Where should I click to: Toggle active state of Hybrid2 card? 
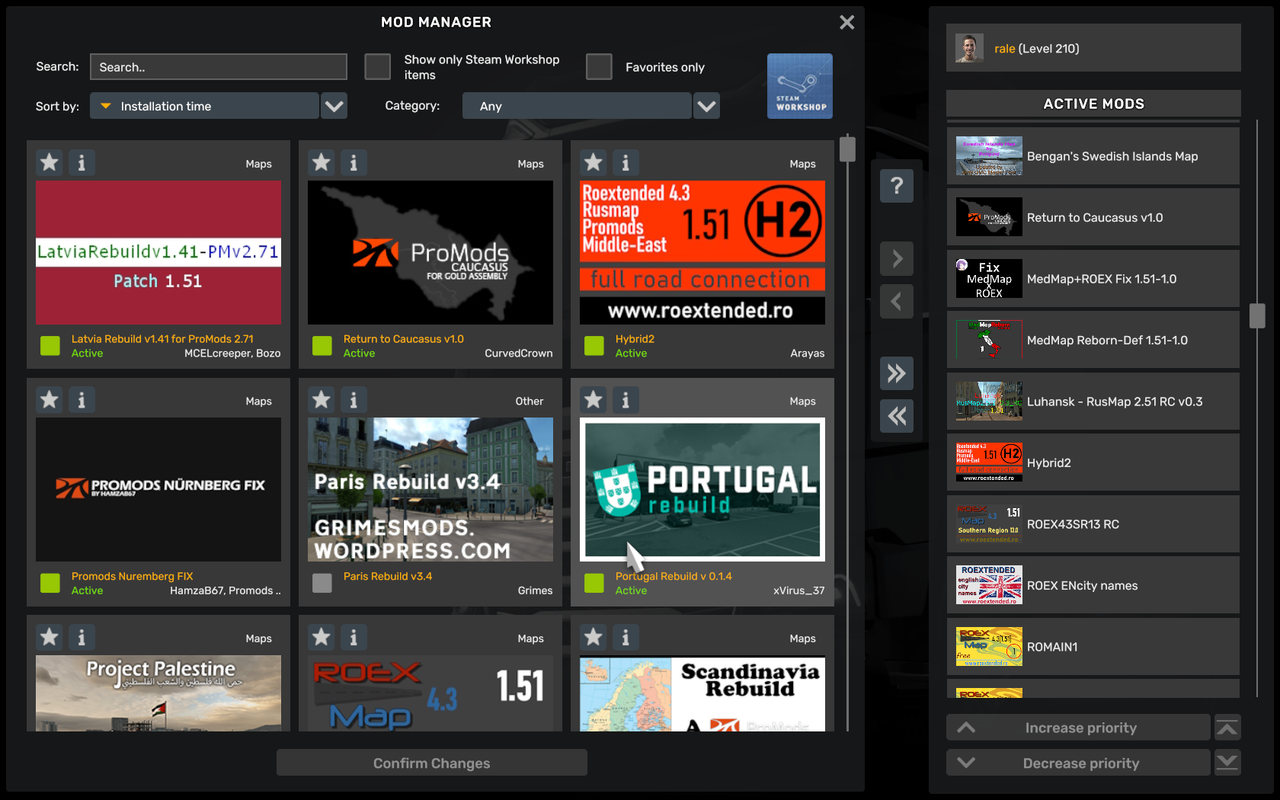click(594, 346)
